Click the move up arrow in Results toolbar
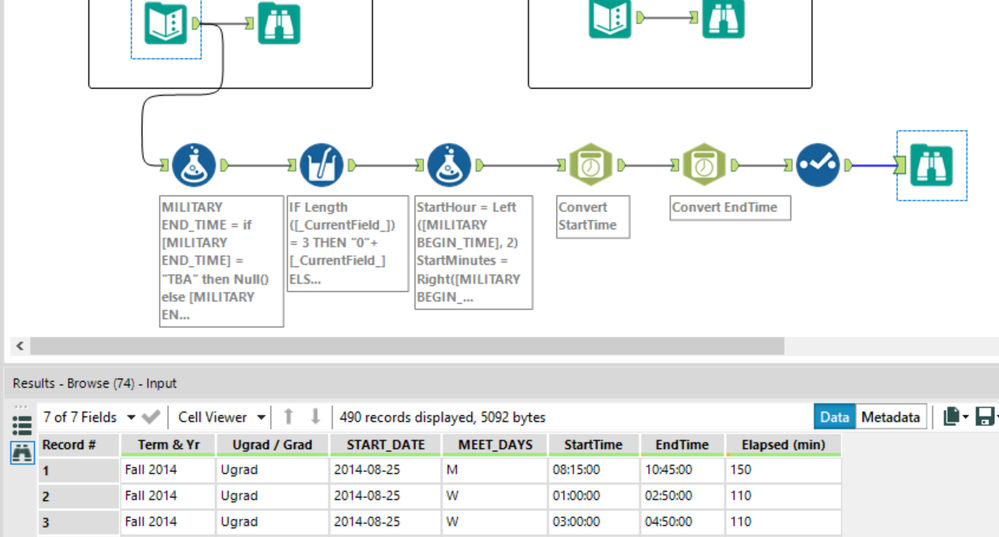 289,417
